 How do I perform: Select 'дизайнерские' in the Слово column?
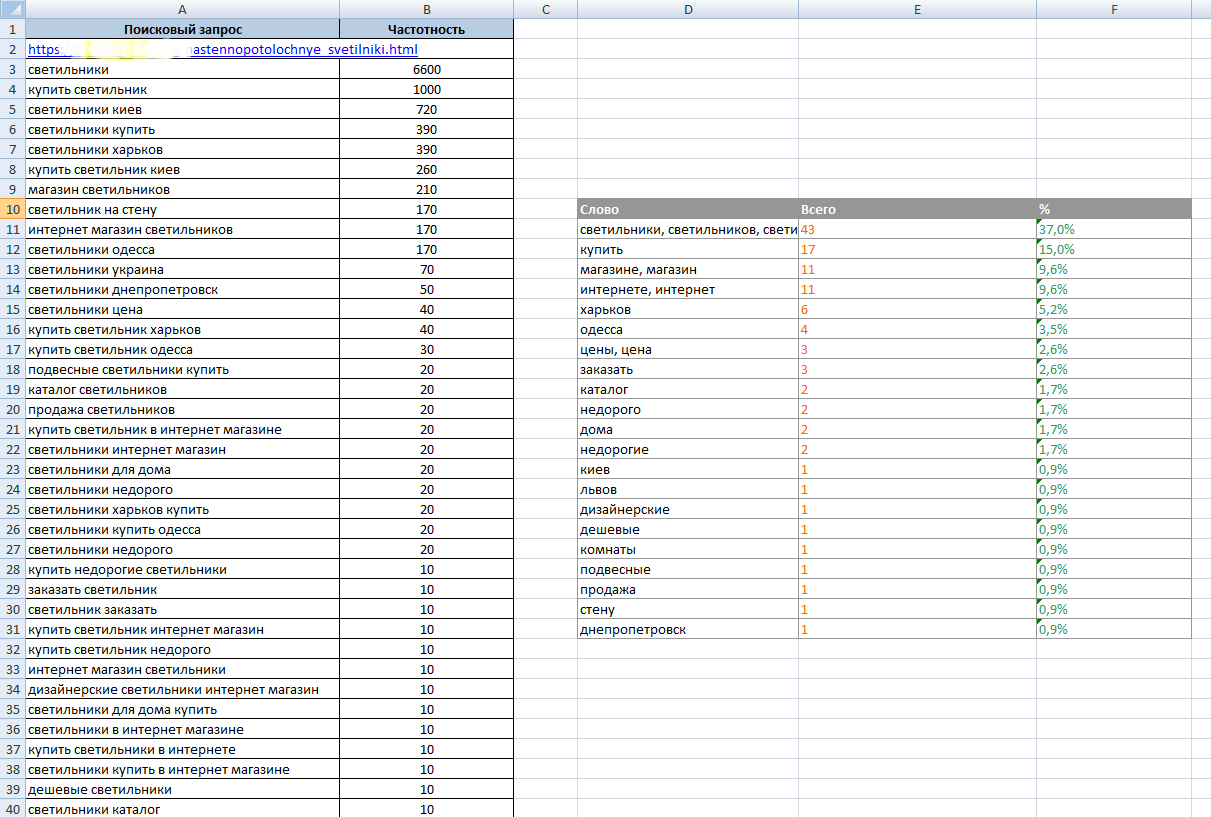click(688, 510)
